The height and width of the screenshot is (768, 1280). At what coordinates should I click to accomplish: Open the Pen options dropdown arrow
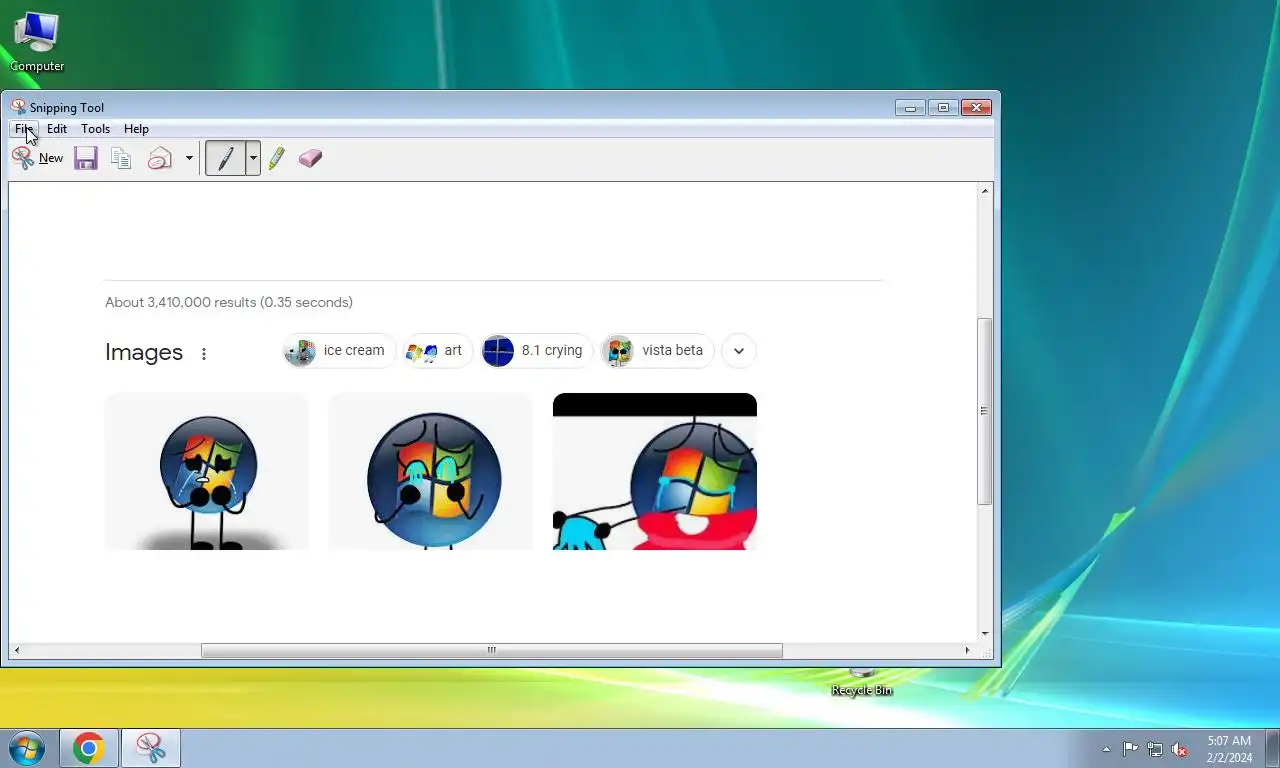click(253, 158)
